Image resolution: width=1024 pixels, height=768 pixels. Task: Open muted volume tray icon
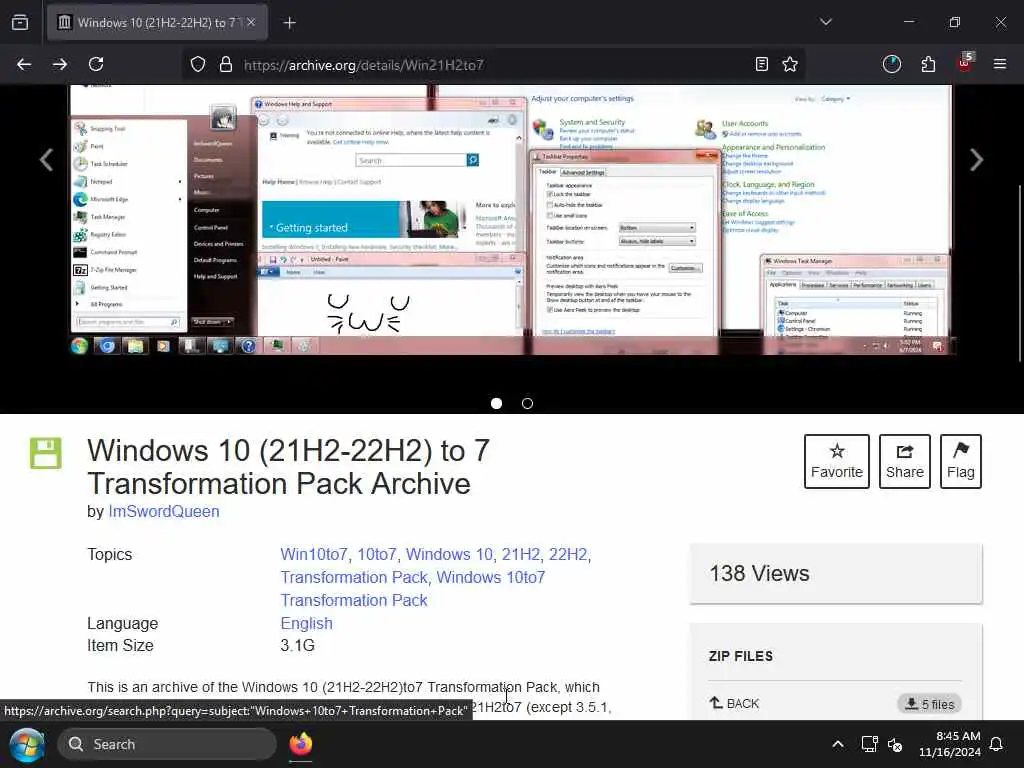895,744
